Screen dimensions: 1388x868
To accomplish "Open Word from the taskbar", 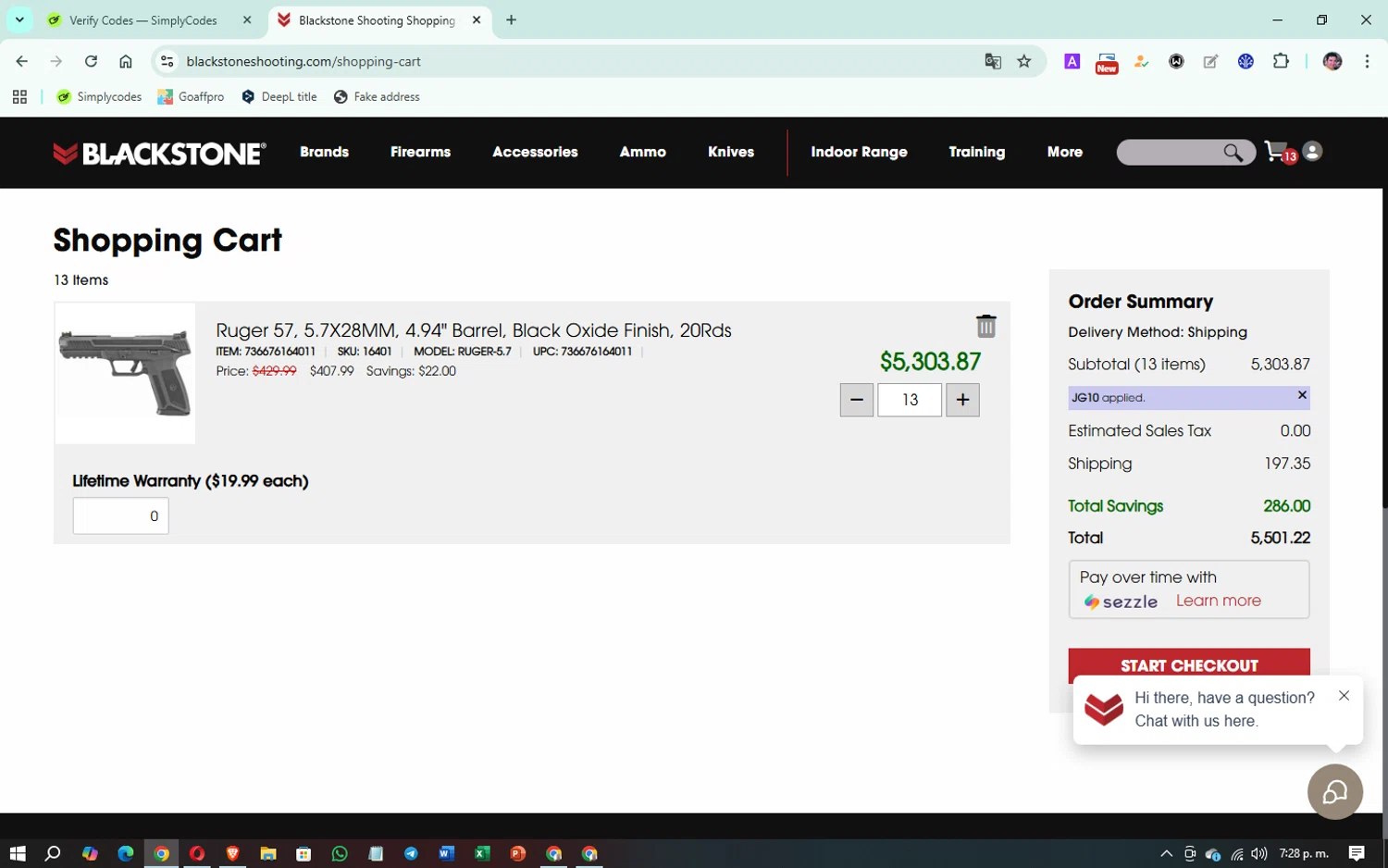I will coord(446,853).
